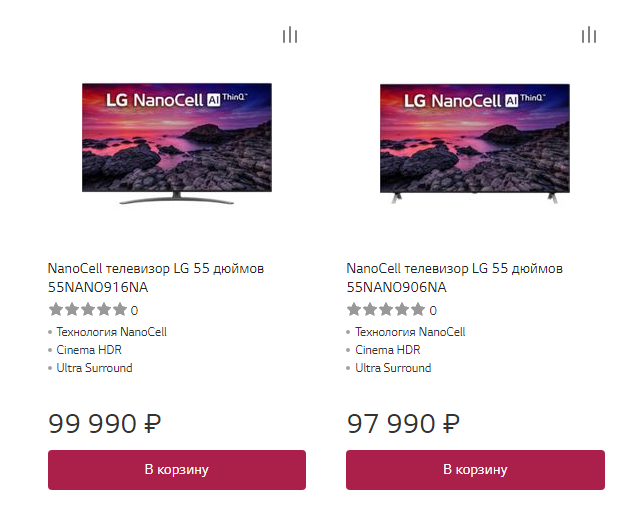Click review count beside 55NANO906NA stars
This screenshot has height=507, width=624.
(433, 311)
